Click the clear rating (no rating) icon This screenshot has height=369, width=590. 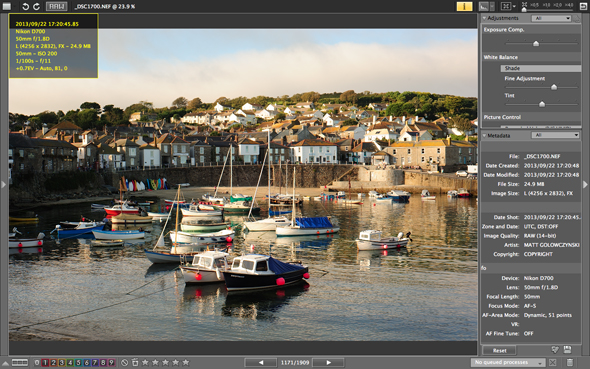coord(125,363)
